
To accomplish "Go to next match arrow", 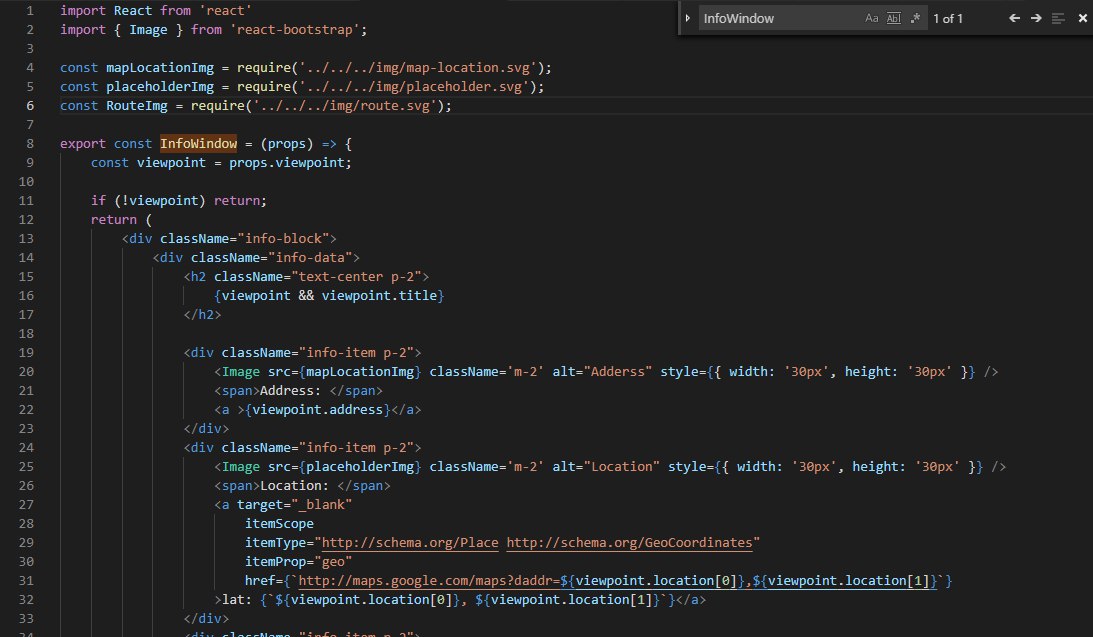I will (1036, 18).
